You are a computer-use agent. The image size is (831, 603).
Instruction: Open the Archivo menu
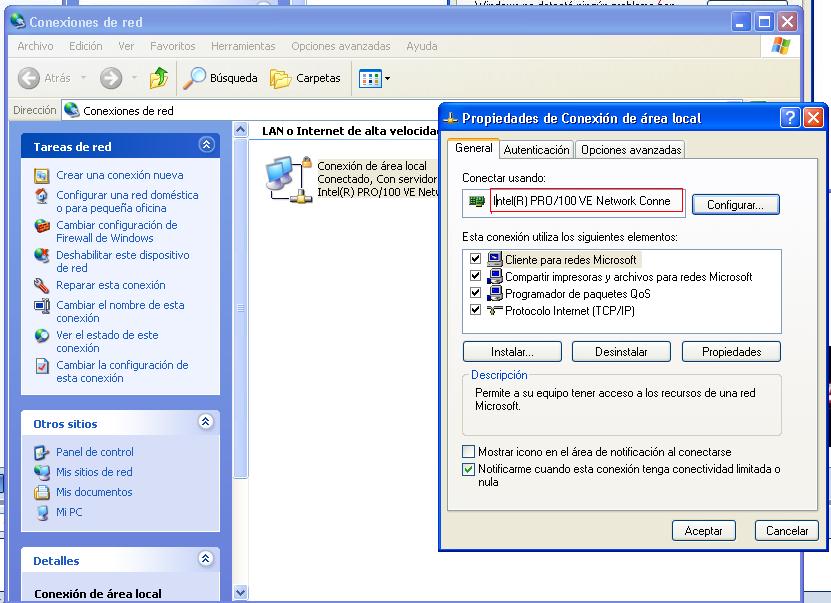click(35, 46)
